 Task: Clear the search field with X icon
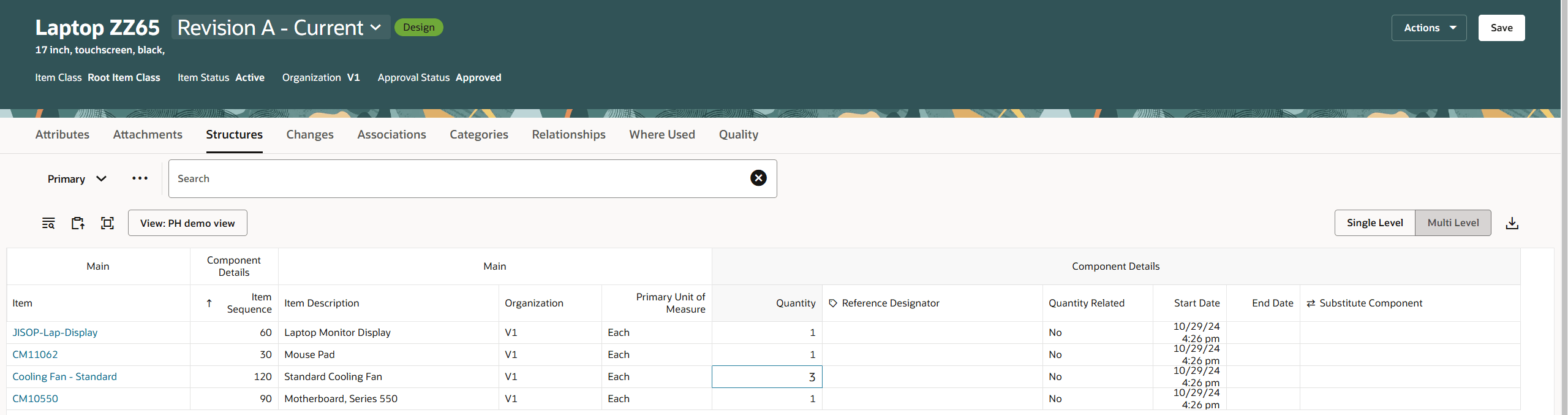point(758,178)
